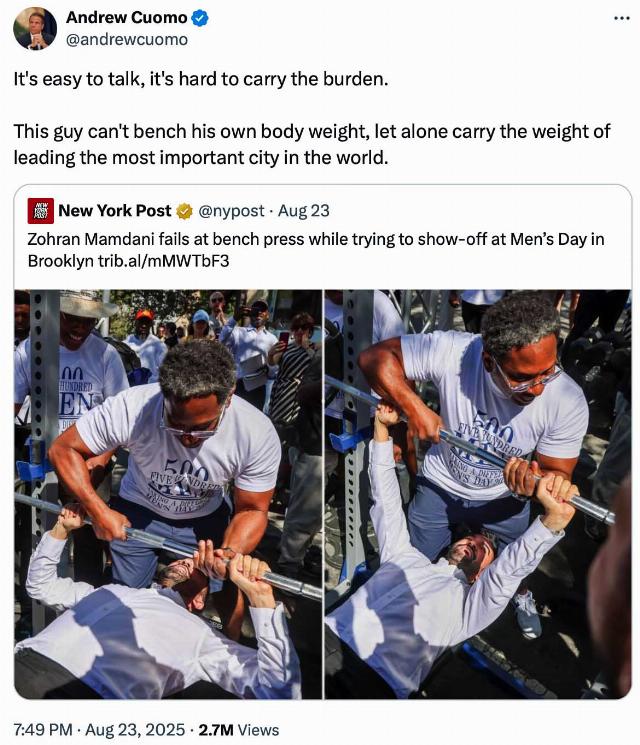Click the @andrewcuomo handle

pyautogui.click(x=126, y=39)
